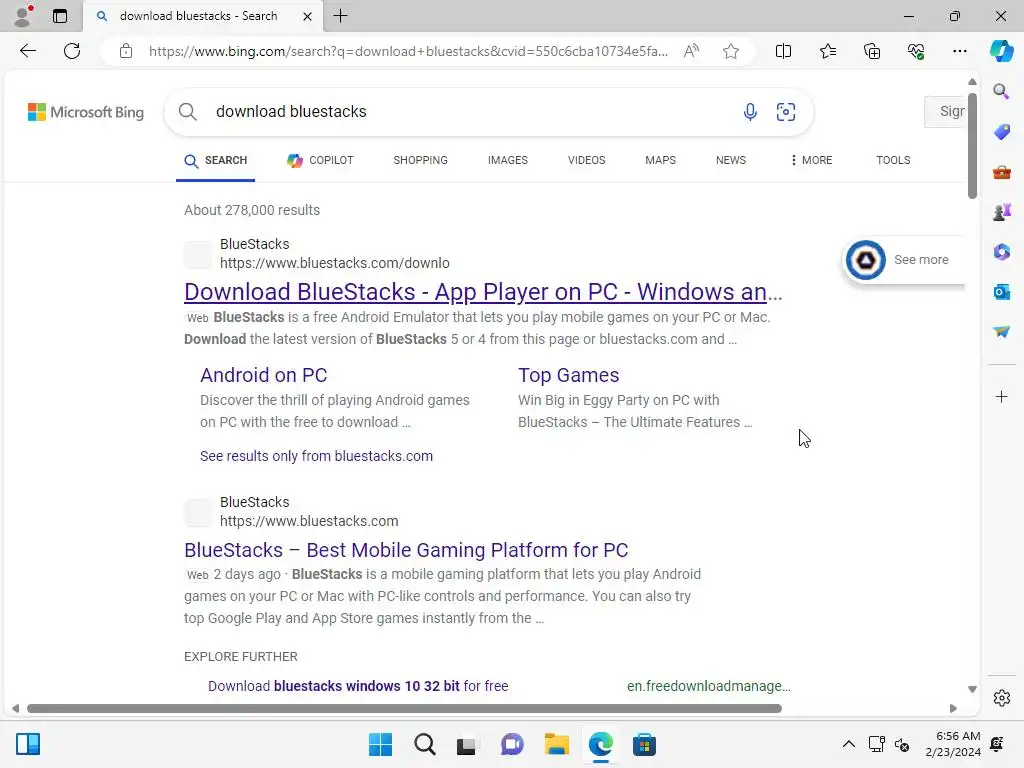Open the Favorites list

pos(827,51)
